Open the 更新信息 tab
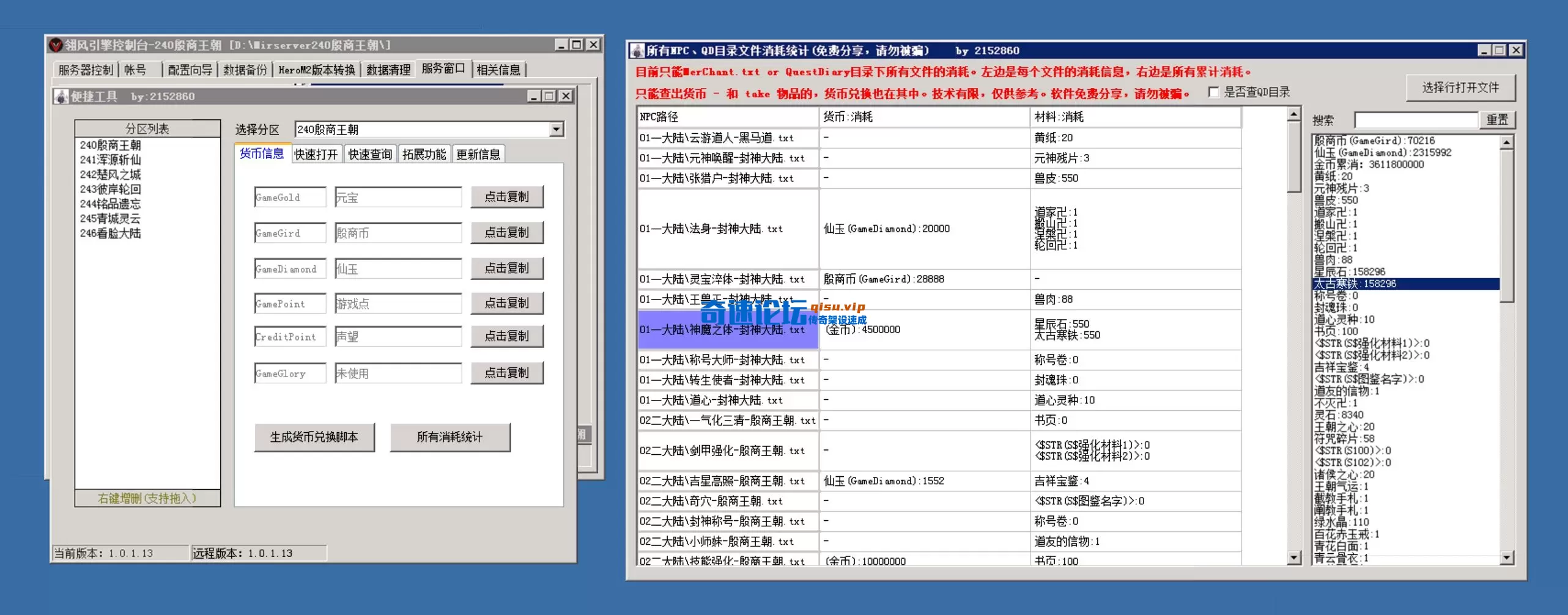This screenshot has height=615, width=1568. pos(478,155)
